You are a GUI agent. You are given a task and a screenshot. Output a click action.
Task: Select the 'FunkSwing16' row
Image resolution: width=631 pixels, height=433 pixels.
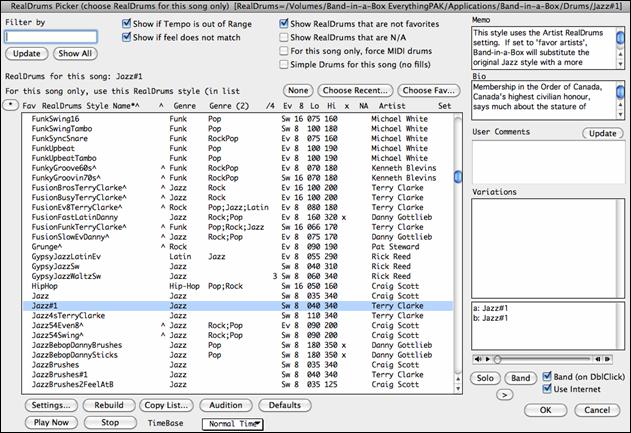pyautogui.click(x=237, y=119)
